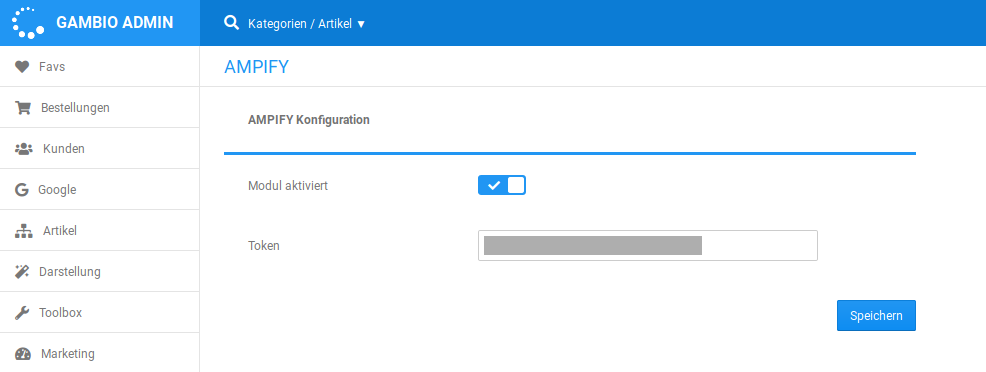Click into the Token input field
This screenshot has height=372, width=986.
648,246
